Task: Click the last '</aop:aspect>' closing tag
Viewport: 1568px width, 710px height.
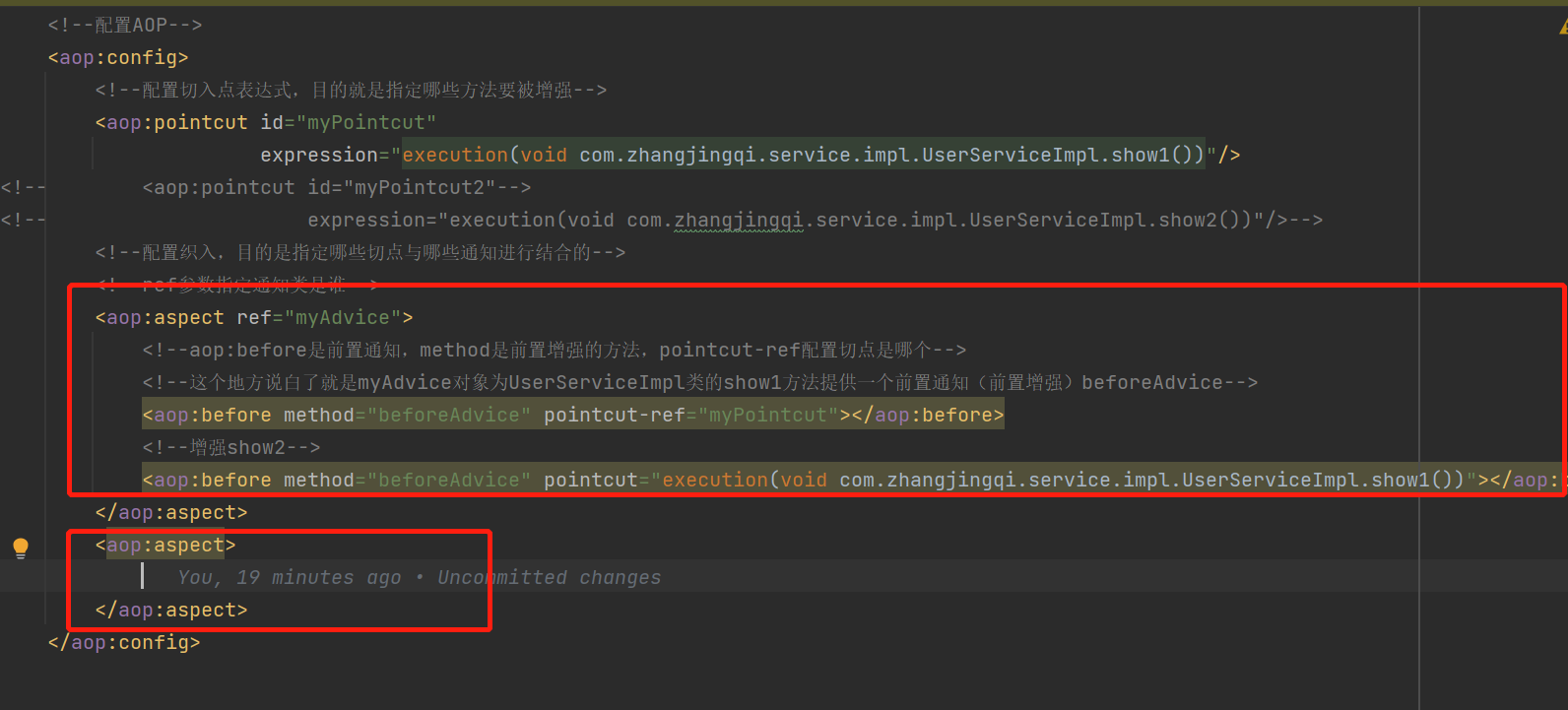Action: (x=171, y=610)
